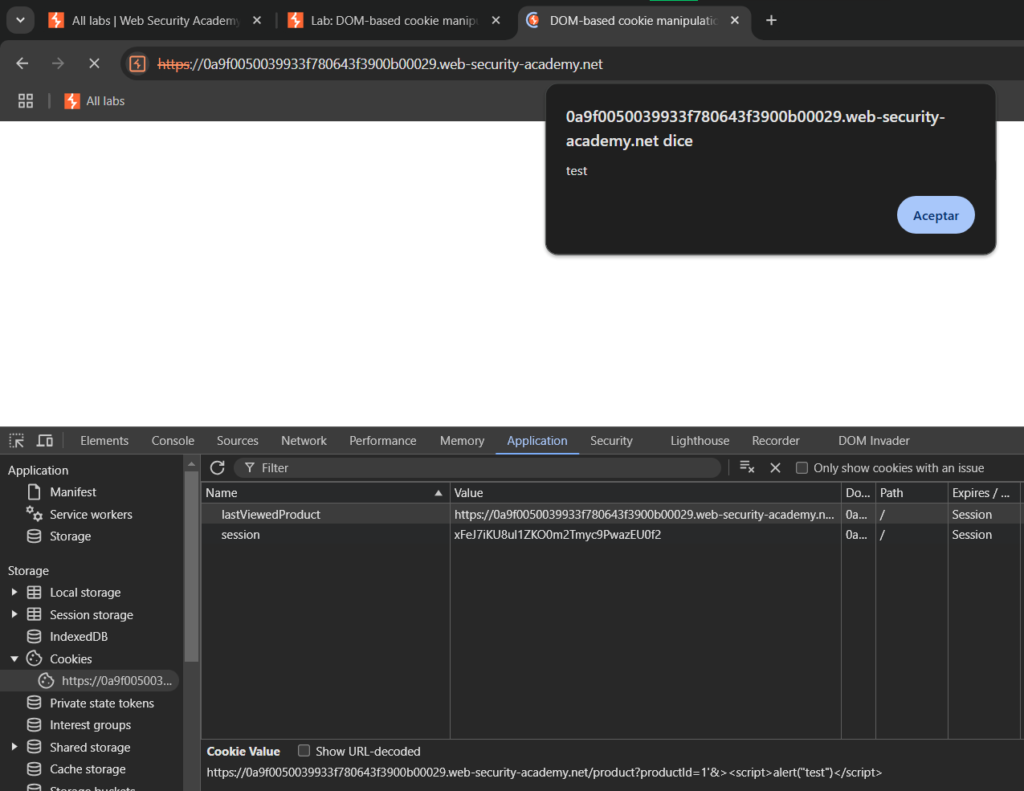Image resolution: width=1024 pixels, height=791 pixels.
Task: Open the apps grid in bookmarks bar
Action: pyautogui.click(x=25, y=101)
